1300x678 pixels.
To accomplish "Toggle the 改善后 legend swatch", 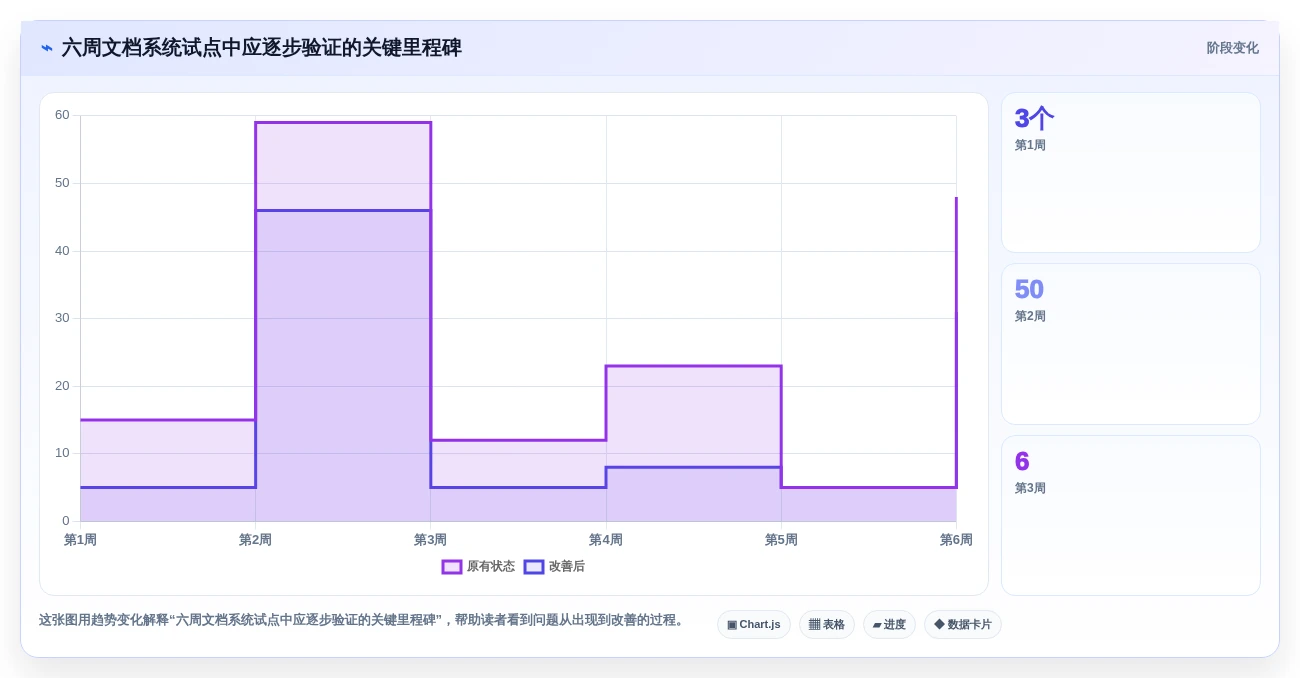I will (534, 567).
